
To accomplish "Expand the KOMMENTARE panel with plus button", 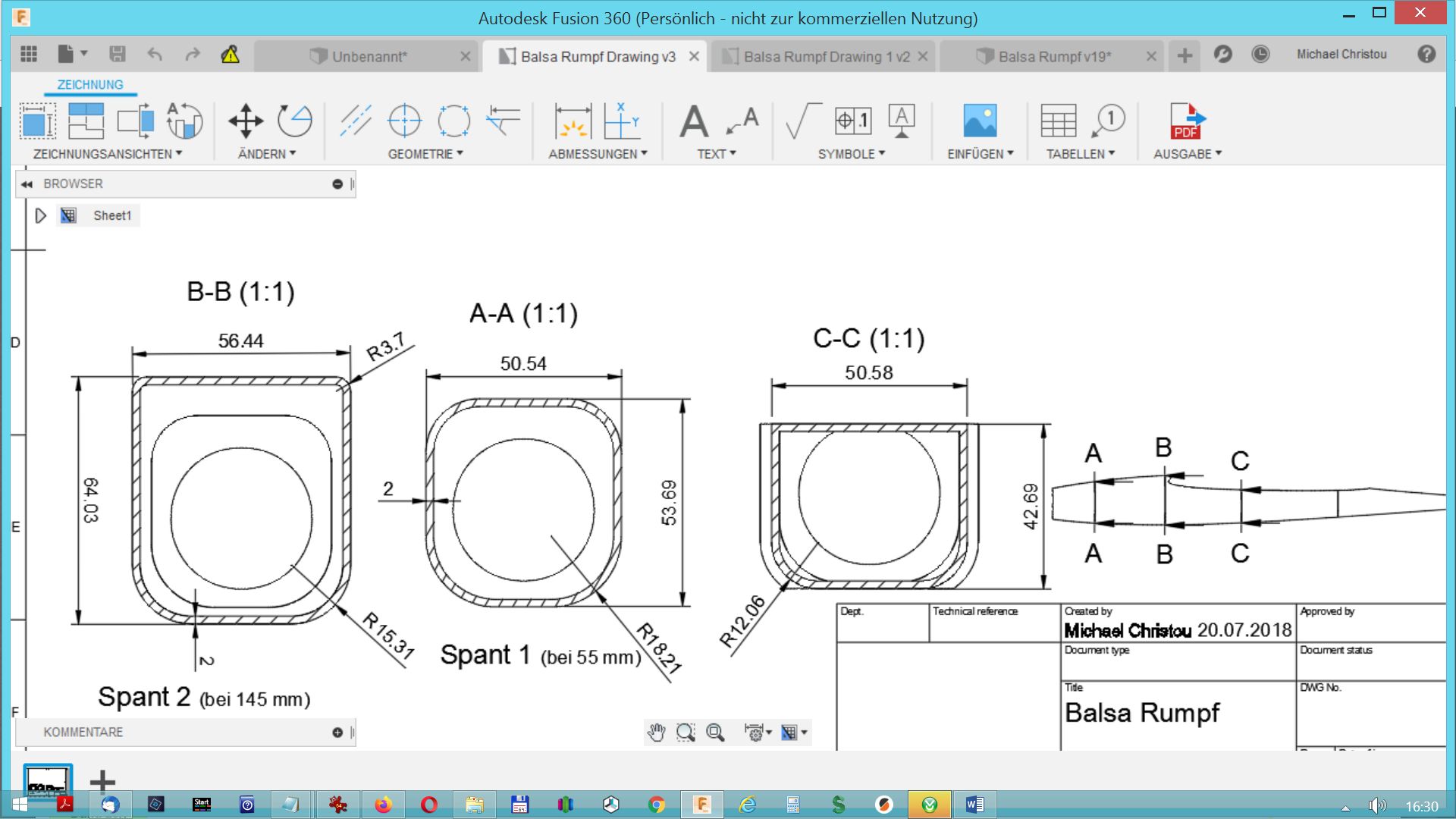I will [x=337, y=733].
